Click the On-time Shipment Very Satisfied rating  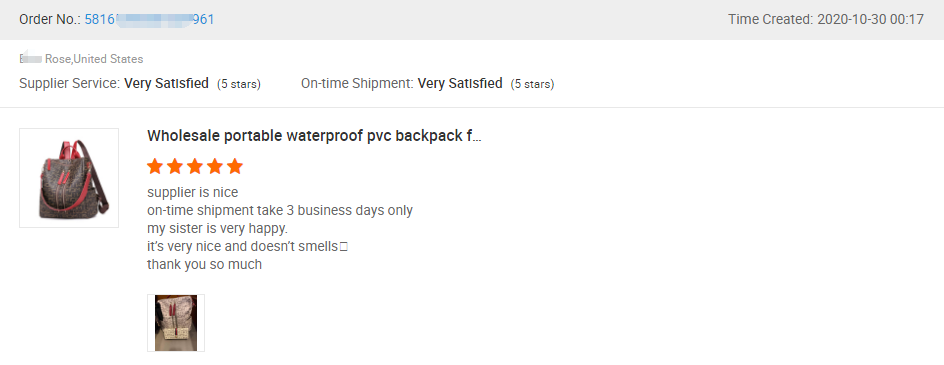click(x=460, y=83)
